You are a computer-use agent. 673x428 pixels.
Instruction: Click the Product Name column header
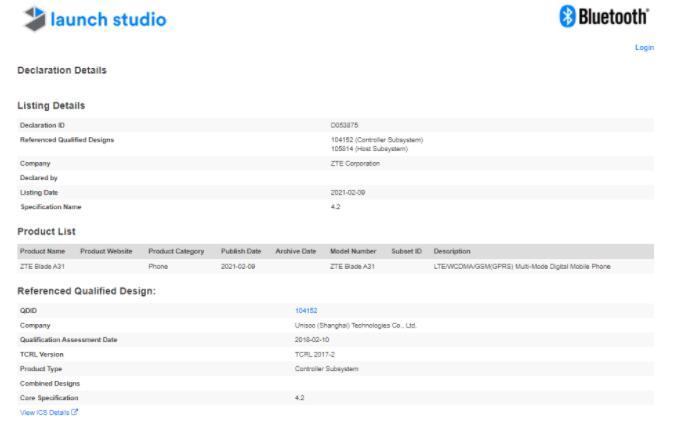point(42,251)
